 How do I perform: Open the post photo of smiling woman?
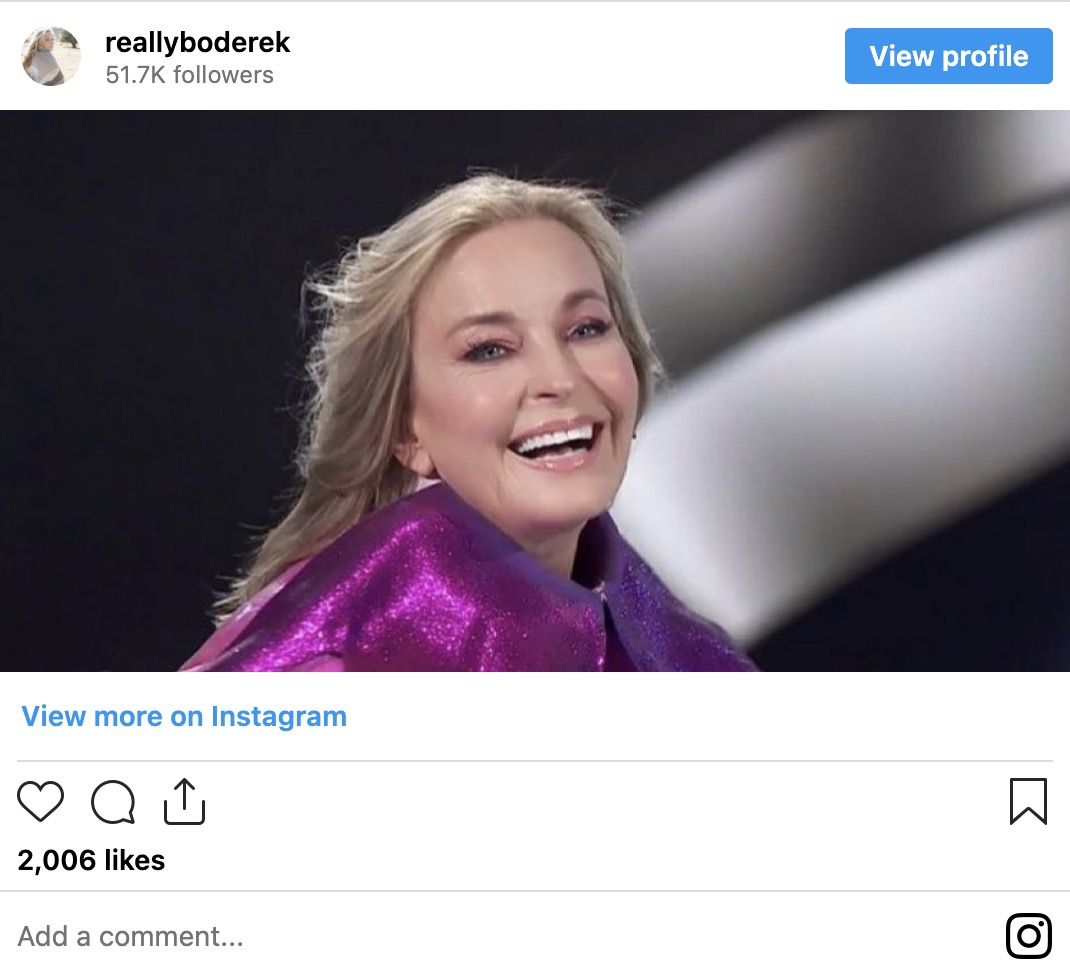click(535, 390)
